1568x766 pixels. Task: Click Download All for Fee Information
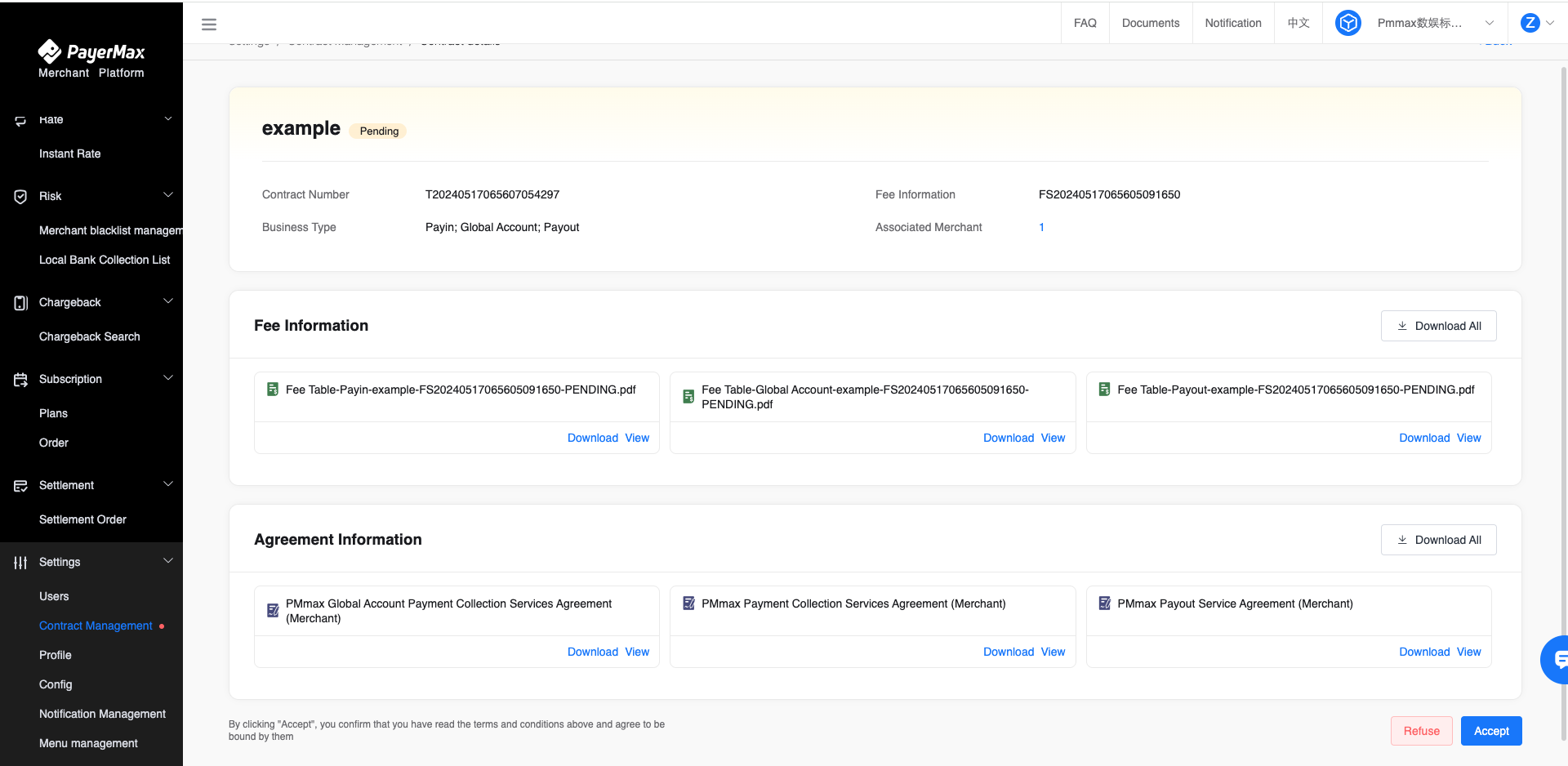coord(1439,326)
